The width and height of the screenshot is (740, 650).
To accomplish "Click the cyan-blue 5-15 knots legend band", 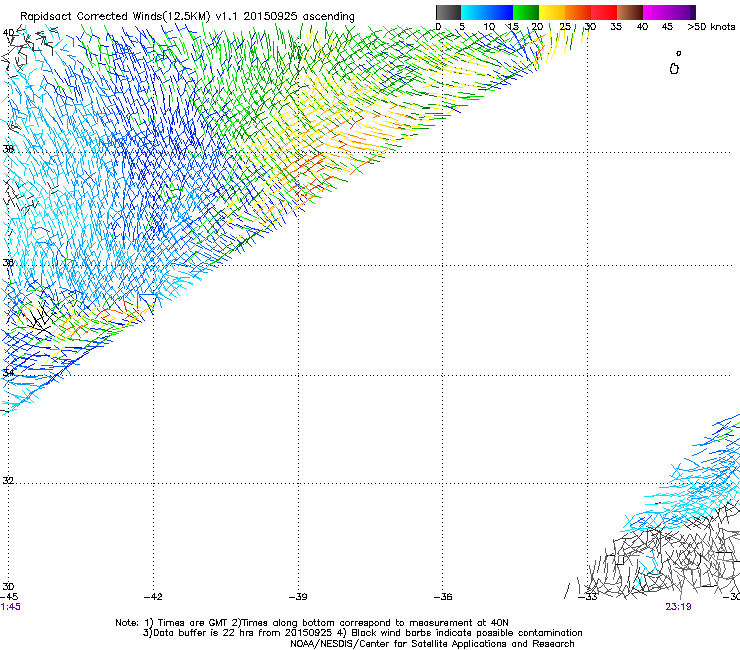I will pyautogui.click(x=487, y=12).
